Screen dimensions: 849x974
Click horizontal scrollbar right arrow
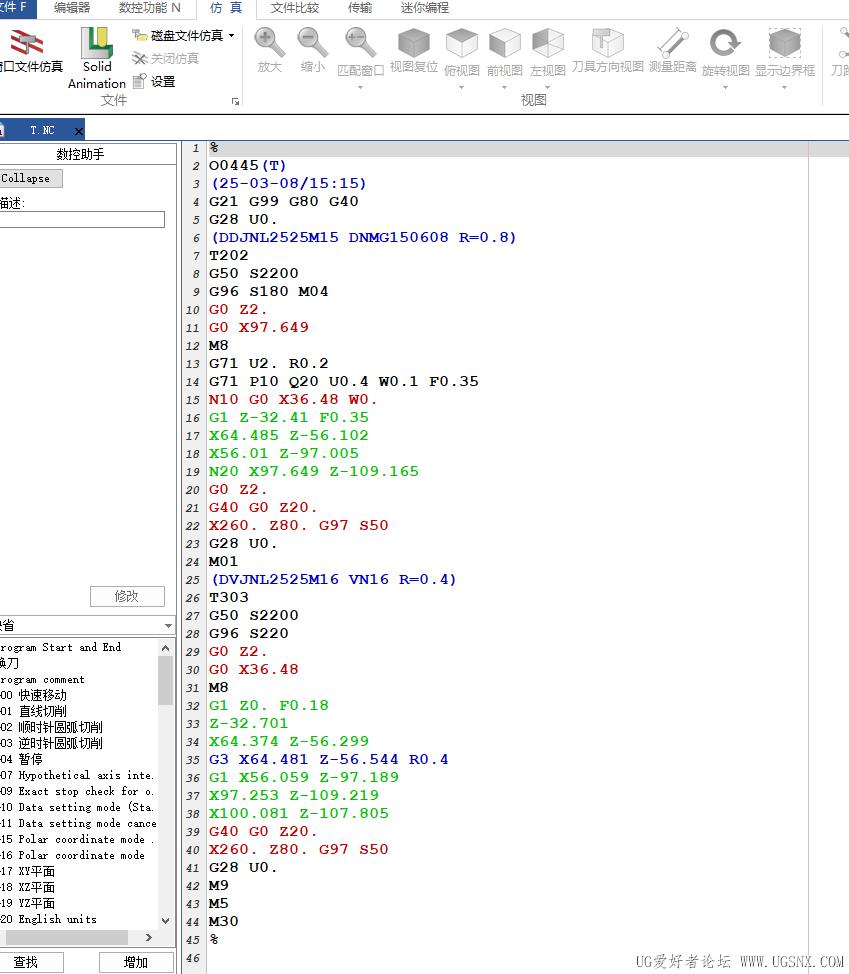[148, 937]
